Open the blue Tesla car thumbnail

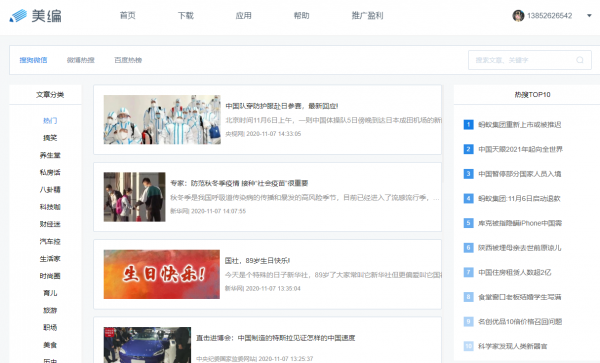147,345
